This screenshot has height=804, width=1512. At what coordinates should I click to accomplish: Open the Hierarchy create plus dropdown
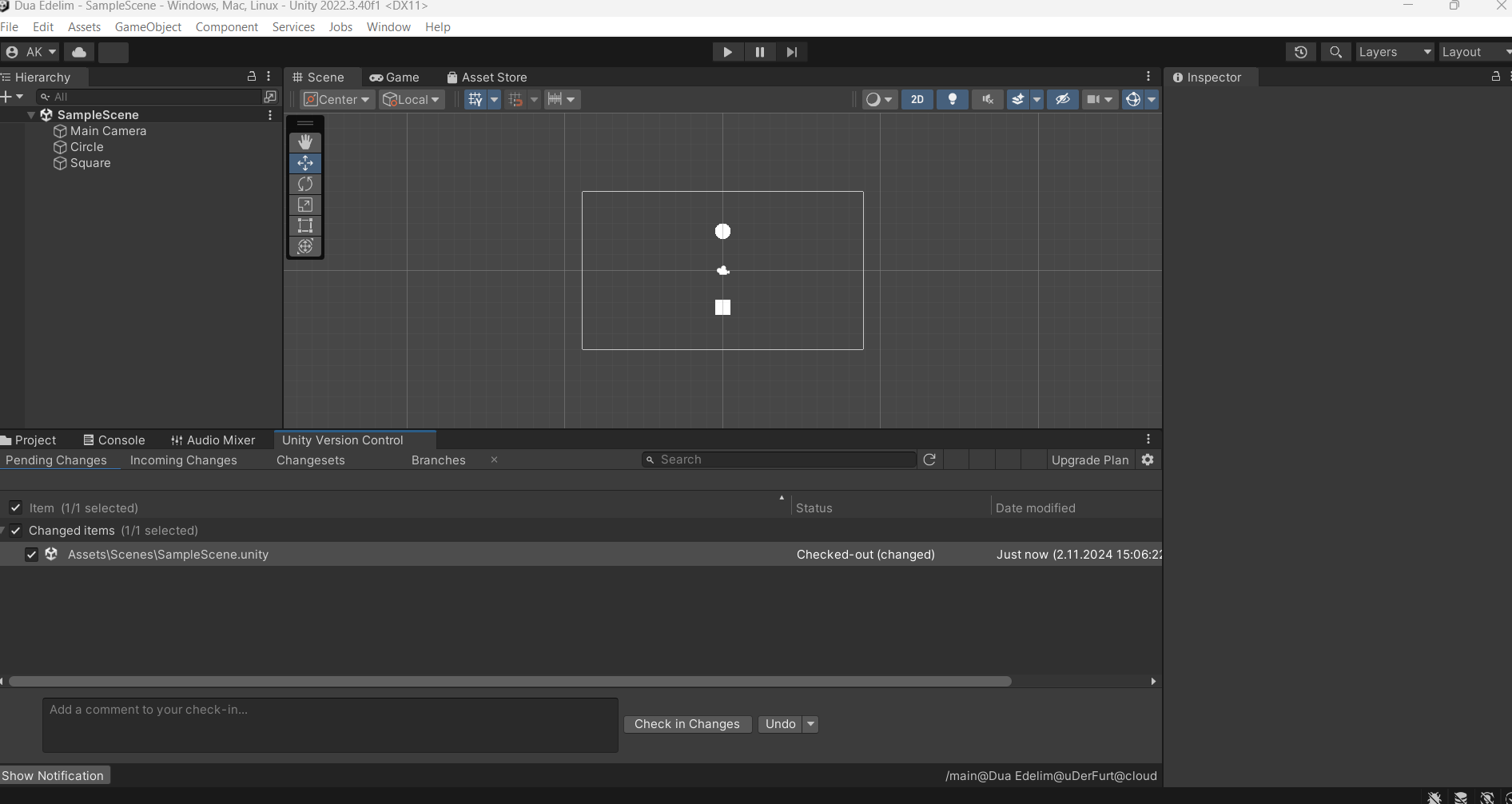pos(12,97)
